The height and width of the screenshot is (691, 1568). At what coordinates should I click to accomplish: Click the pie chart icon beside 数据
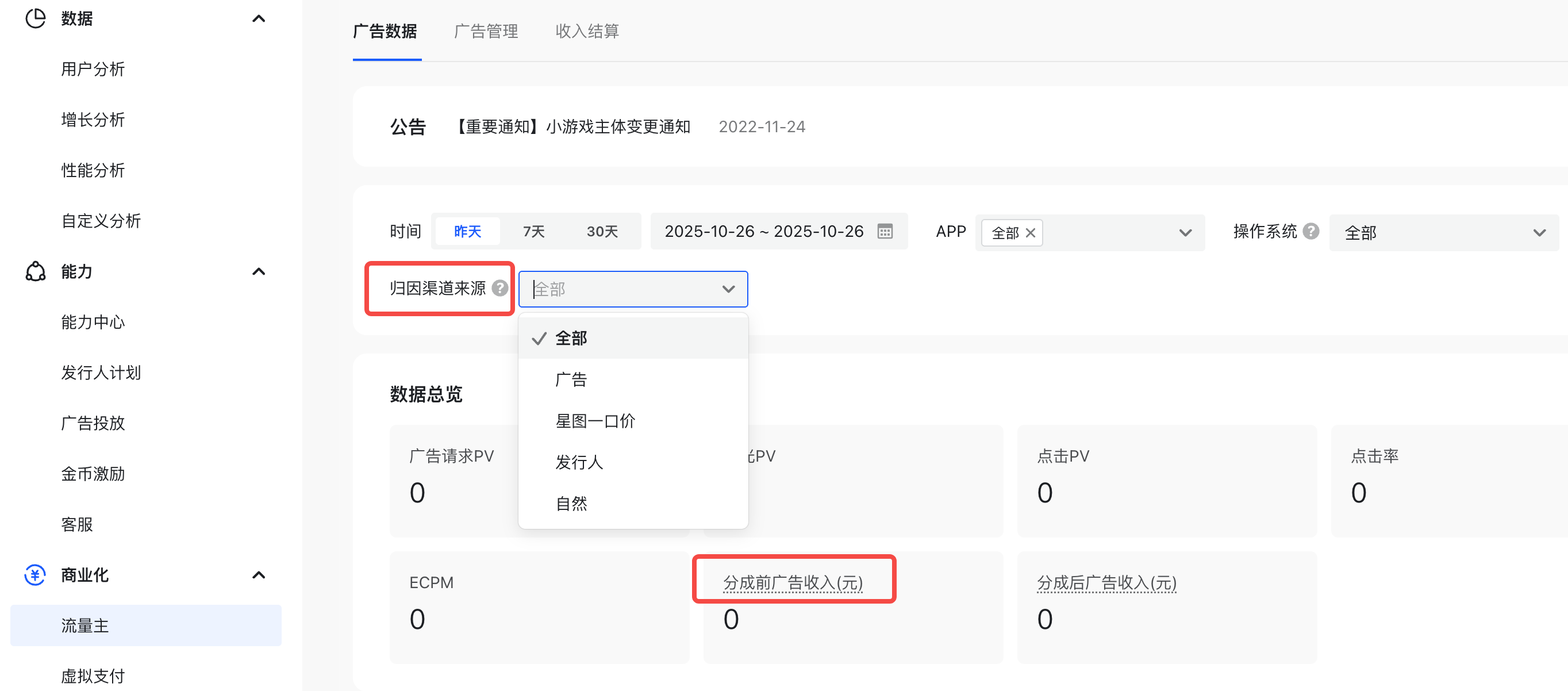pyautogui.click(x=35, y=18)
